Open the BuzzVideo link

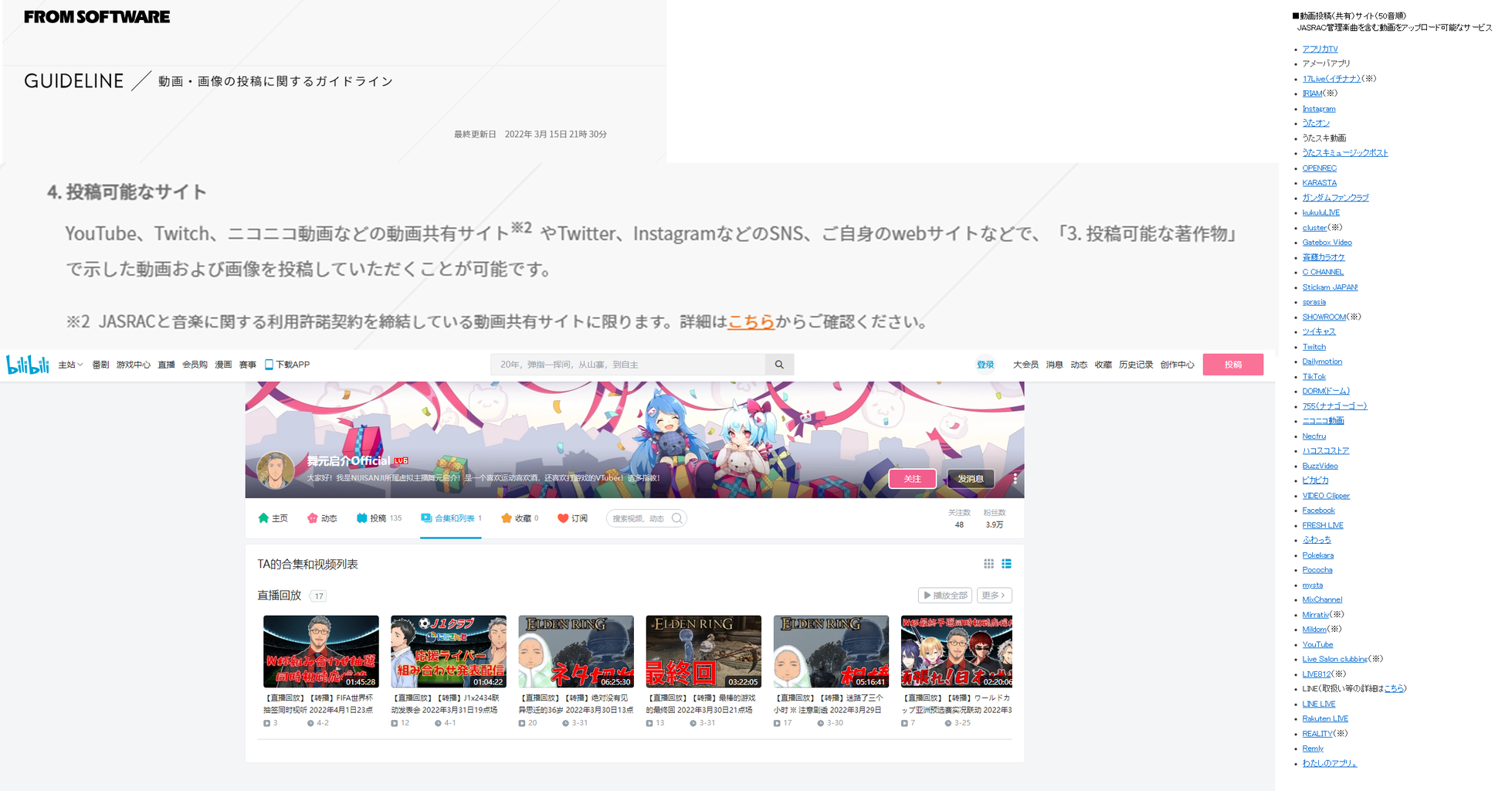pyautogui.click(x=1320, y=466)
